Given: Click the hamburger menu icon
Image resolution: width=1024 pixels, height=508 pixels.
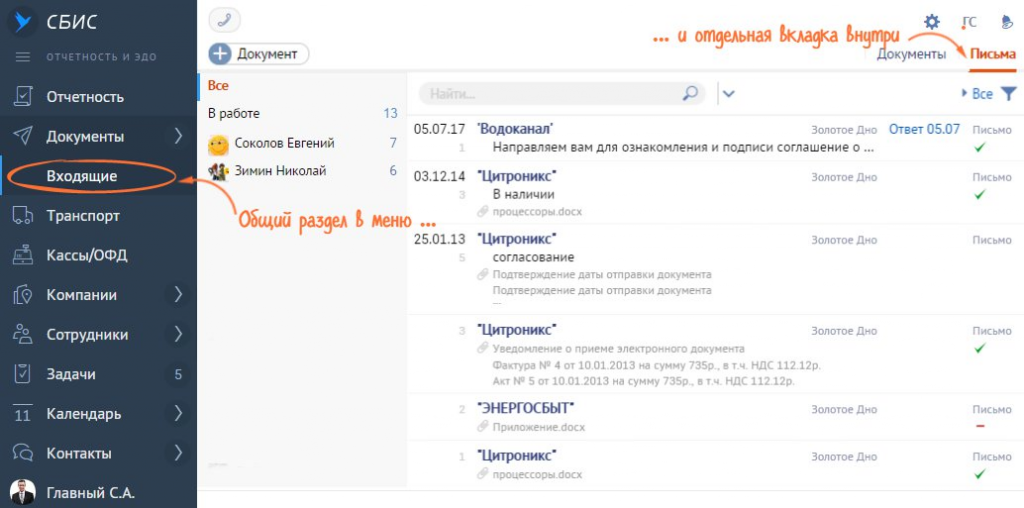Looking at the screenshot, I should 23,57.
